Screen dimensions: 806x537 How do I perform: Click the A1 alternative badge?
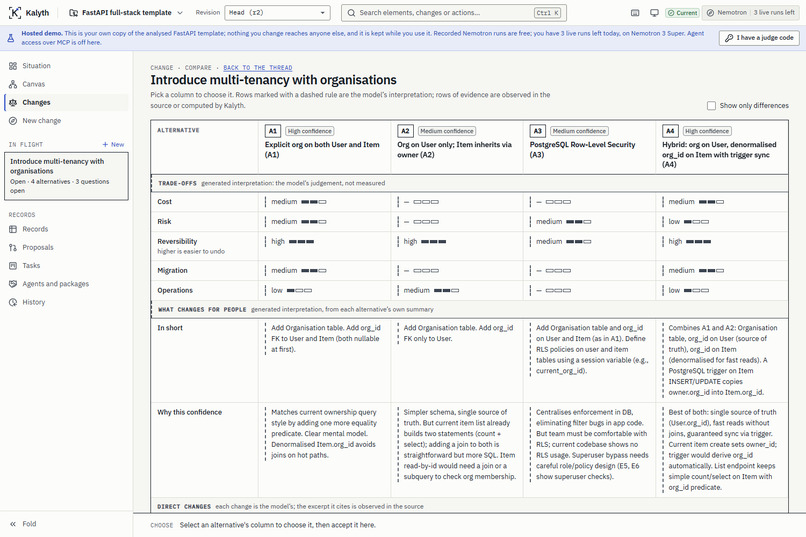pos(272,131)
